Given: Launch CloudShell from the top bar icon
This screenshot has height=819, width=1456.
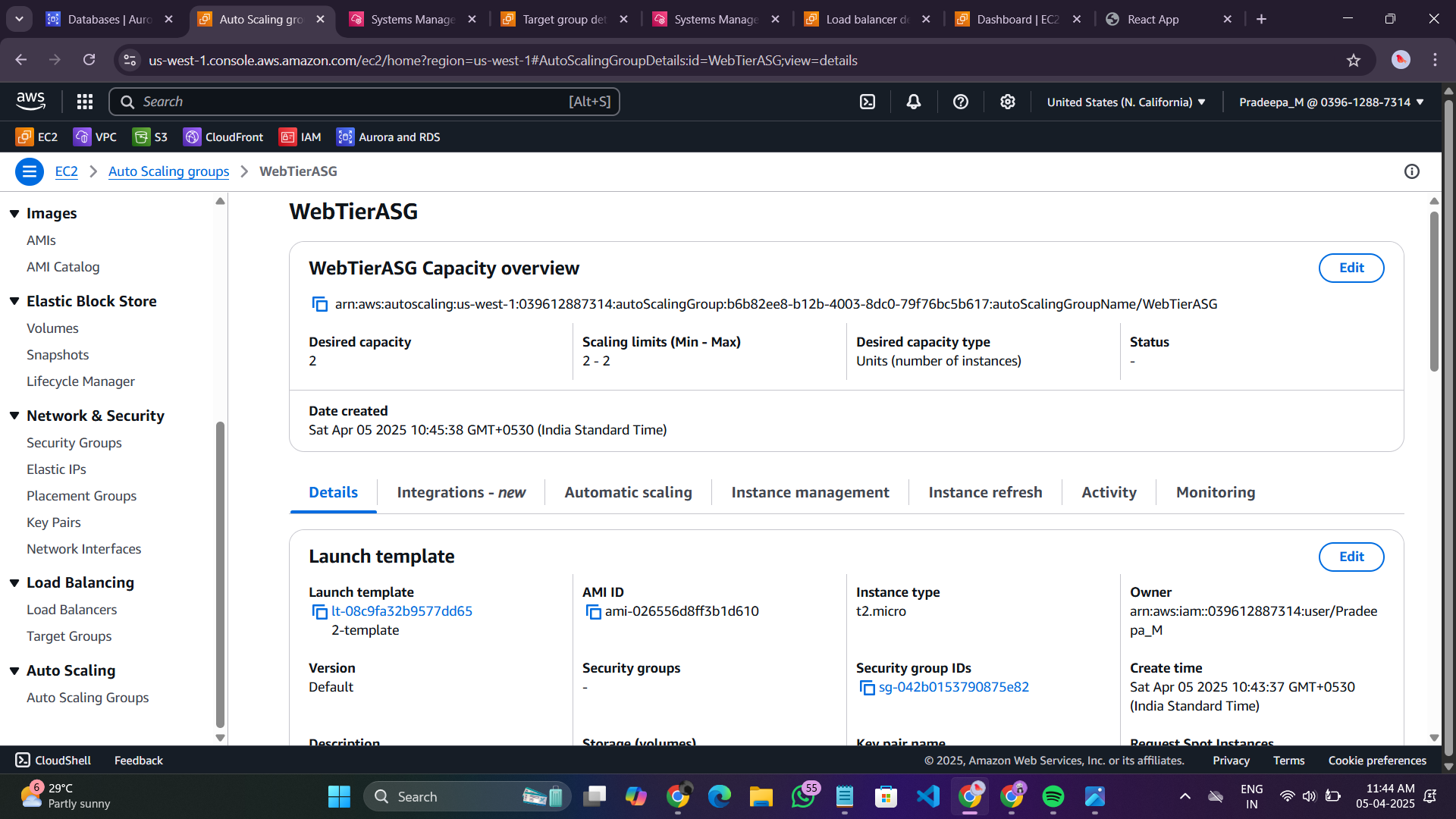Looking at the screenshot, I should pyautogui.click(x=868, y=102).
